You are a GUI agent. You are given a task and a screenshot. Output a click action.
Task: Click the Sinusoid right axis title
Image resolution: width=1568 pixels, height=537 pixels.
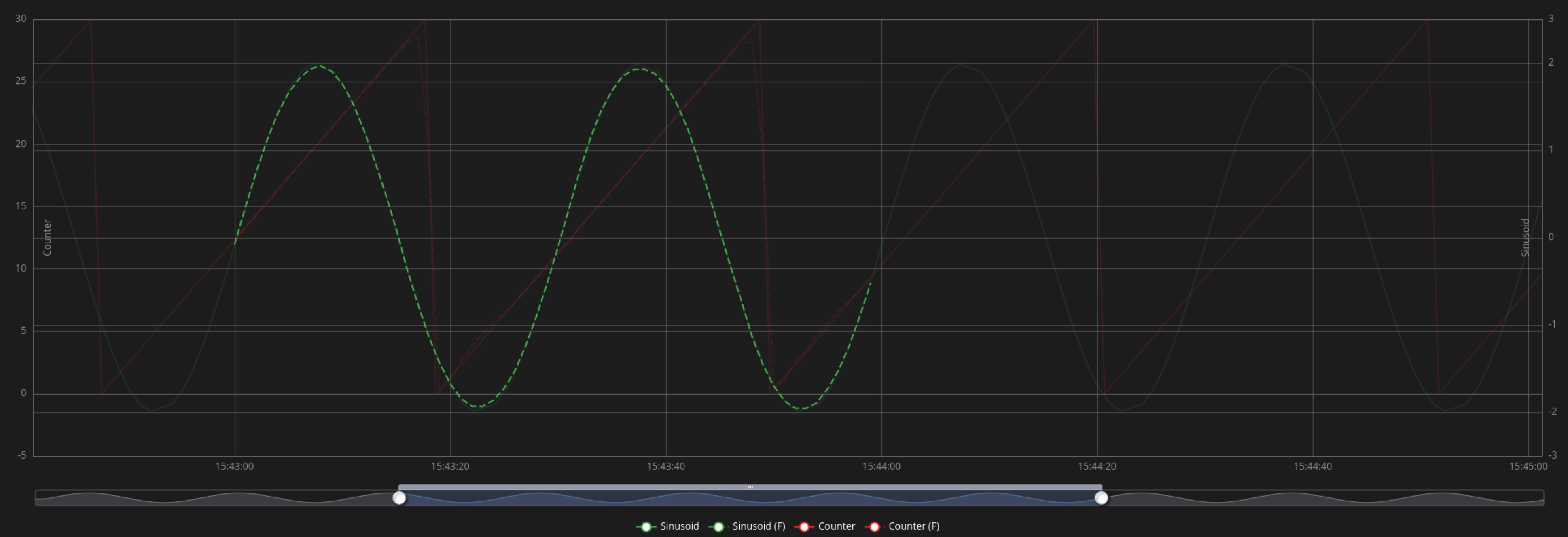coord(1525,238)
